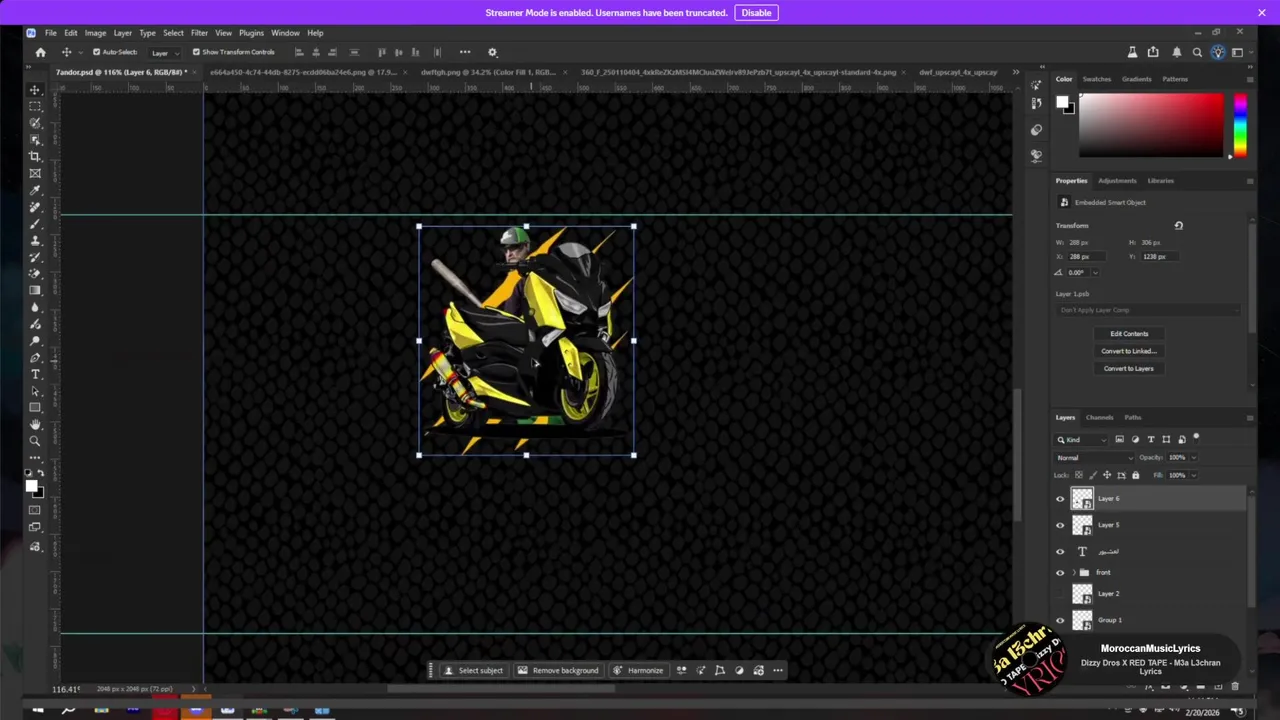Screen dimensions: 1280x720
Task: Select the Eyedropper tool
Action: point(35,190)
